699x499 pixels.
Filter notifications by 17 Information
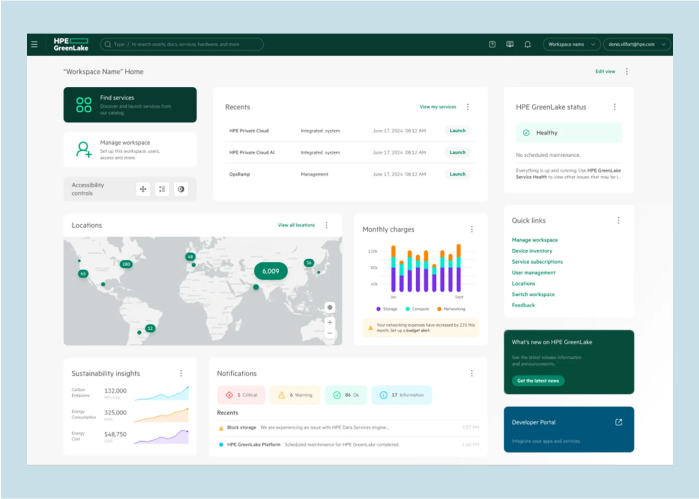point(402,395)
